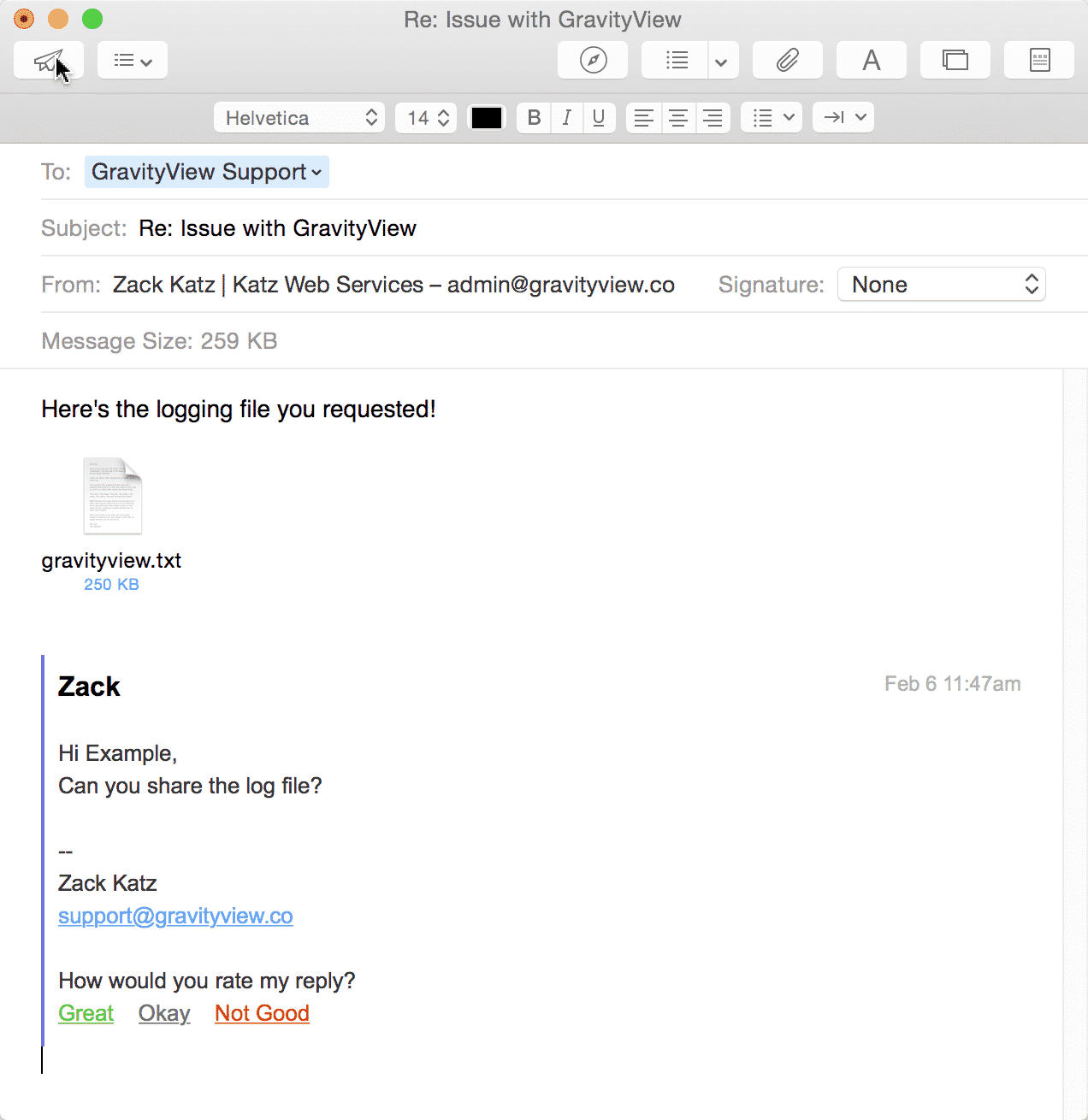Image resolution: width=1088 pixels, height=1120 pixels.
Task: Toggle underline formatting
Action: click(x=599, y=117)
